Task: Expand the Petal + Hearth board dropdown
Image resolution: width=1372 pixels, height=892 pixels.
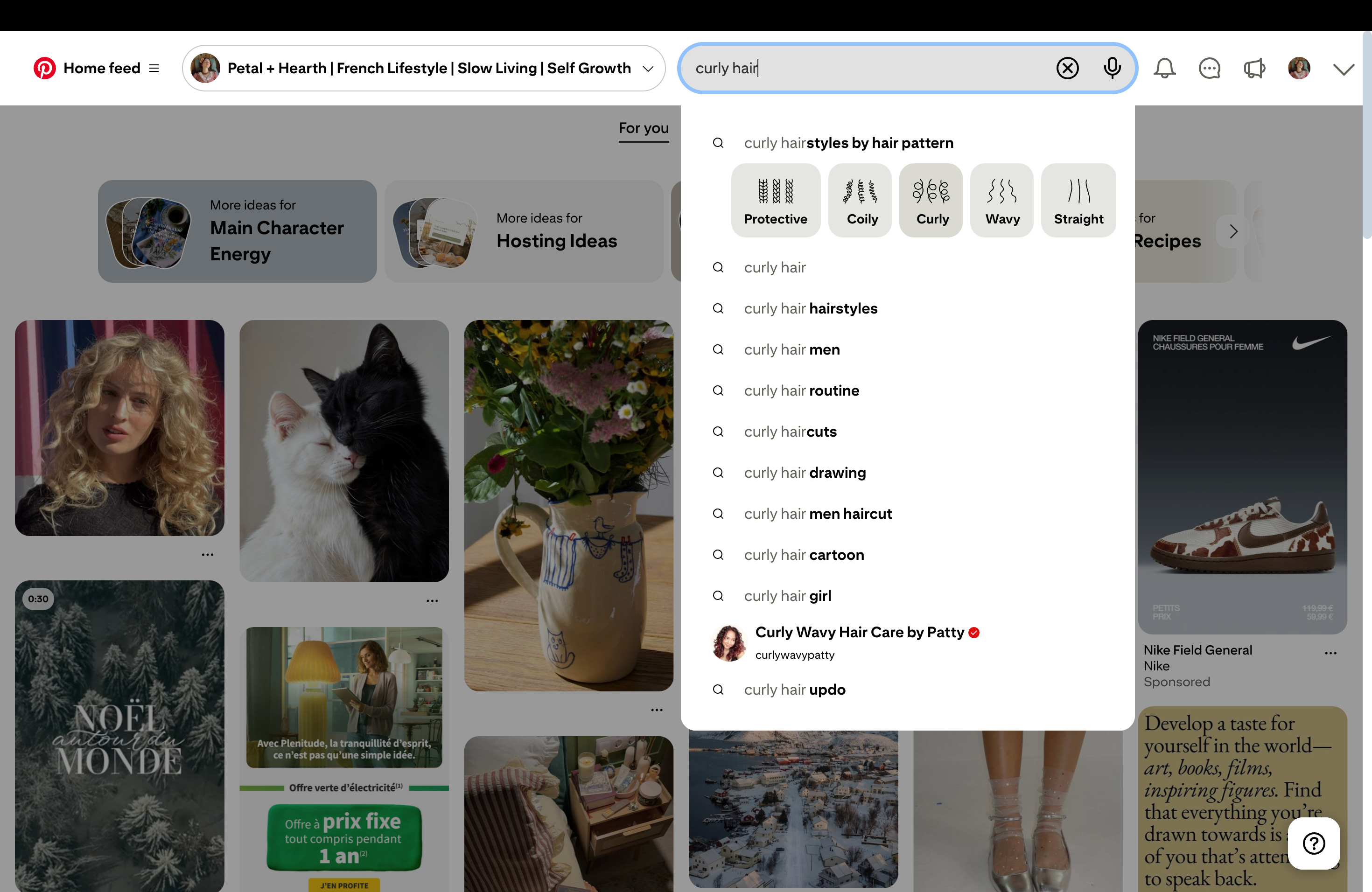Action: [648, 69]
